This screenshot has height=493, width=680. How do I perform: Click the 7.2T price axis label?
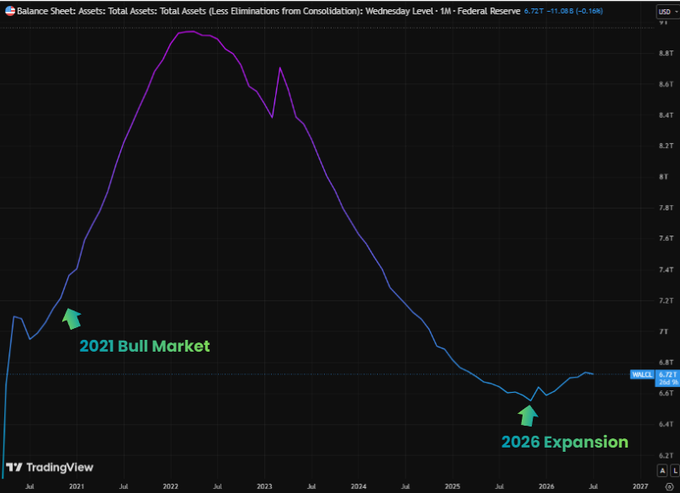666,300
